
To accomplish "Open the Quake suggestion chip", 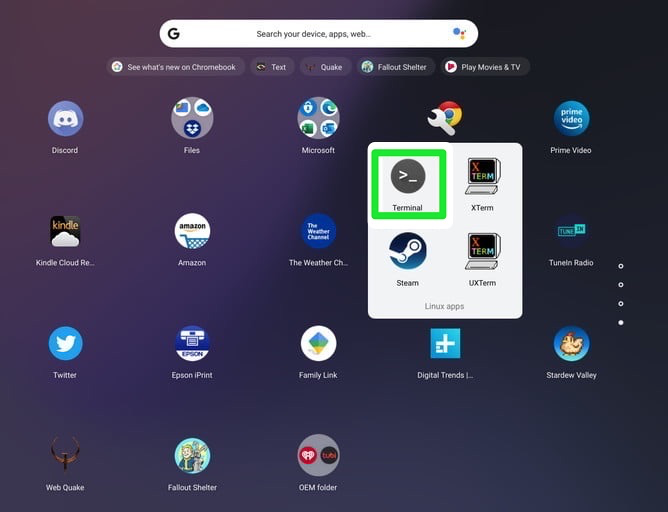I will (325, 67).
